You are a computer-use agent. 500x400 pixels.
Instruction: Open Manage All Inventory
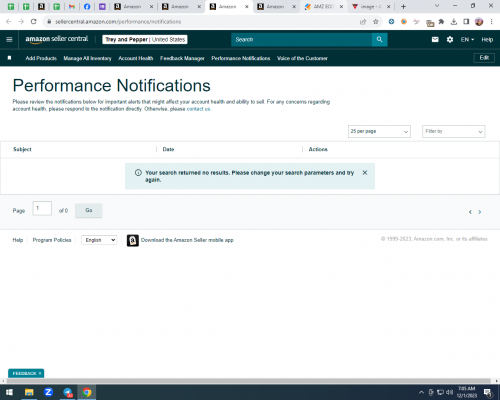pyautogui.click(x=87, y=58)
